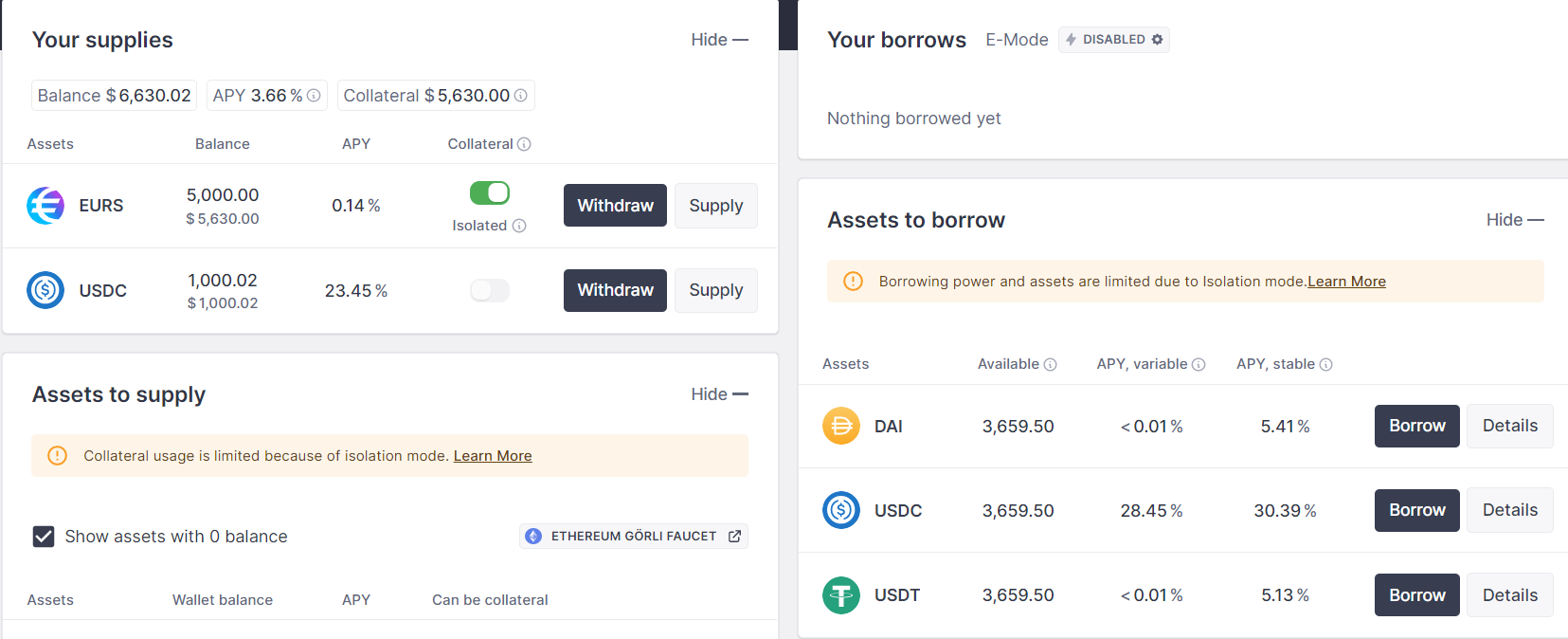Uncheck Show assets with 0 balance

click(44, 537)
